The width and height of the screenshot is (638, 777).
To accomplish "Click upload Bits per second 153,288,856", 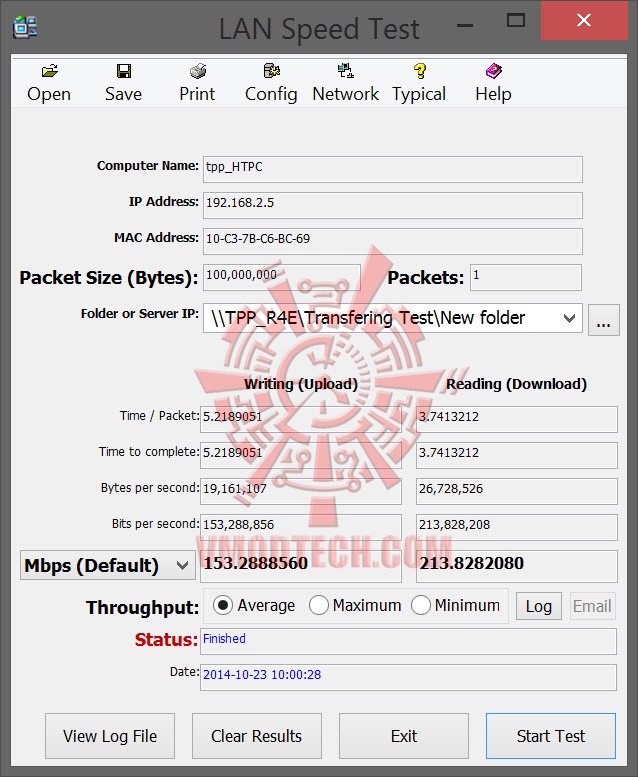I will [x=301, y=527].
